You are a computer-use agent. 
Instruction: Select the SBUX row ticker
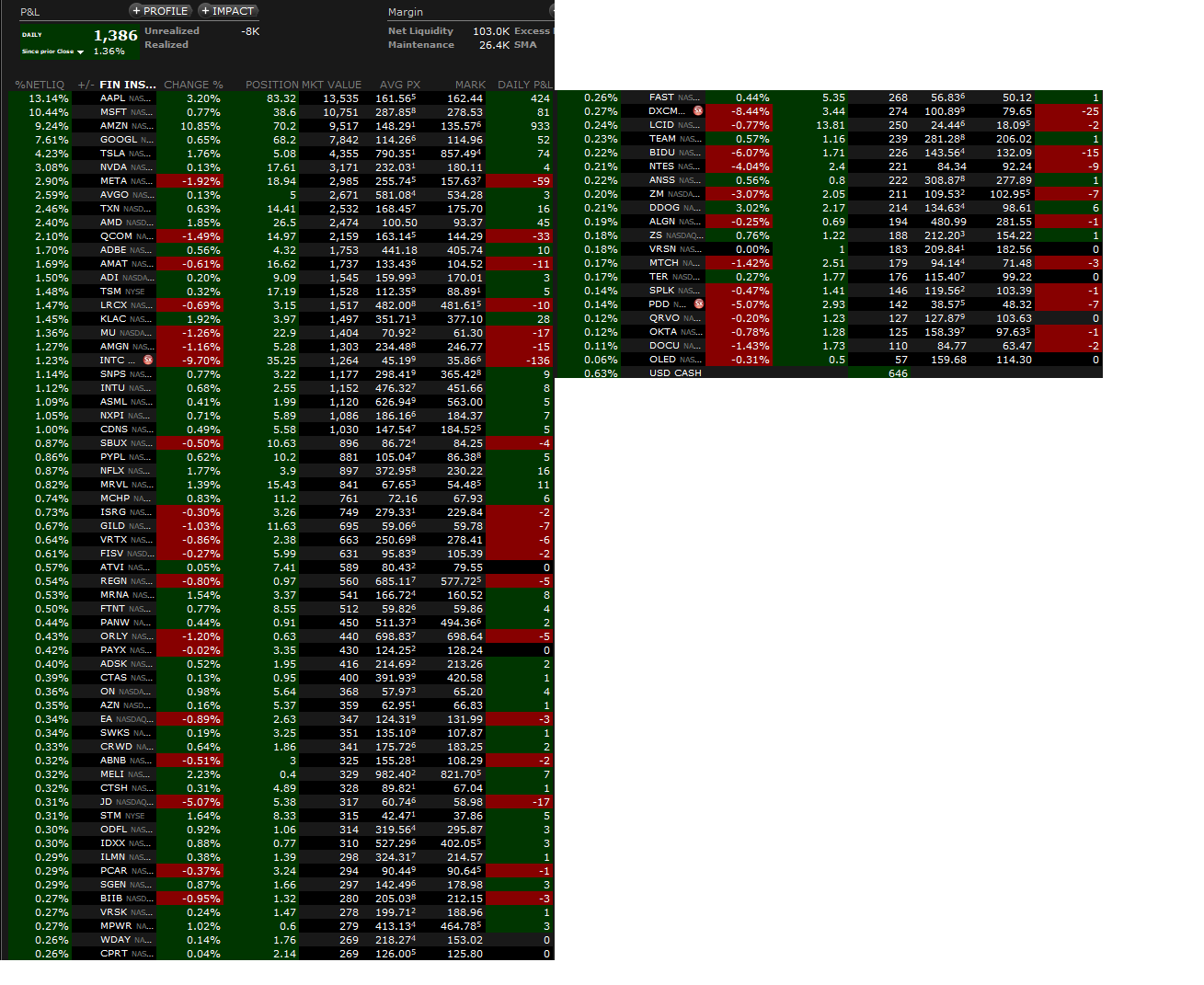tap(113, 443)
